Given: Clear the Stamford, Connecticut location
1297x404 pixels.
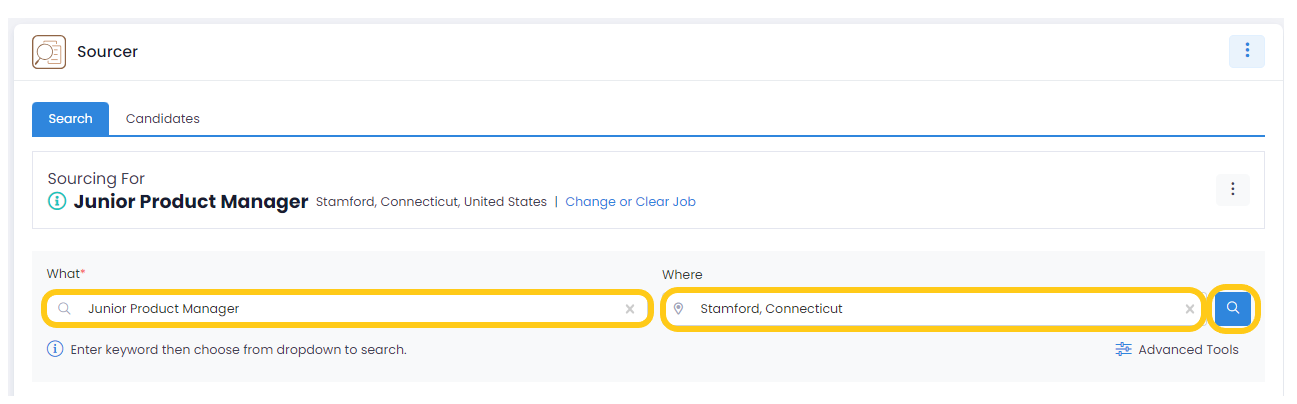Looking at the screenshot, I should (1190, 309).
